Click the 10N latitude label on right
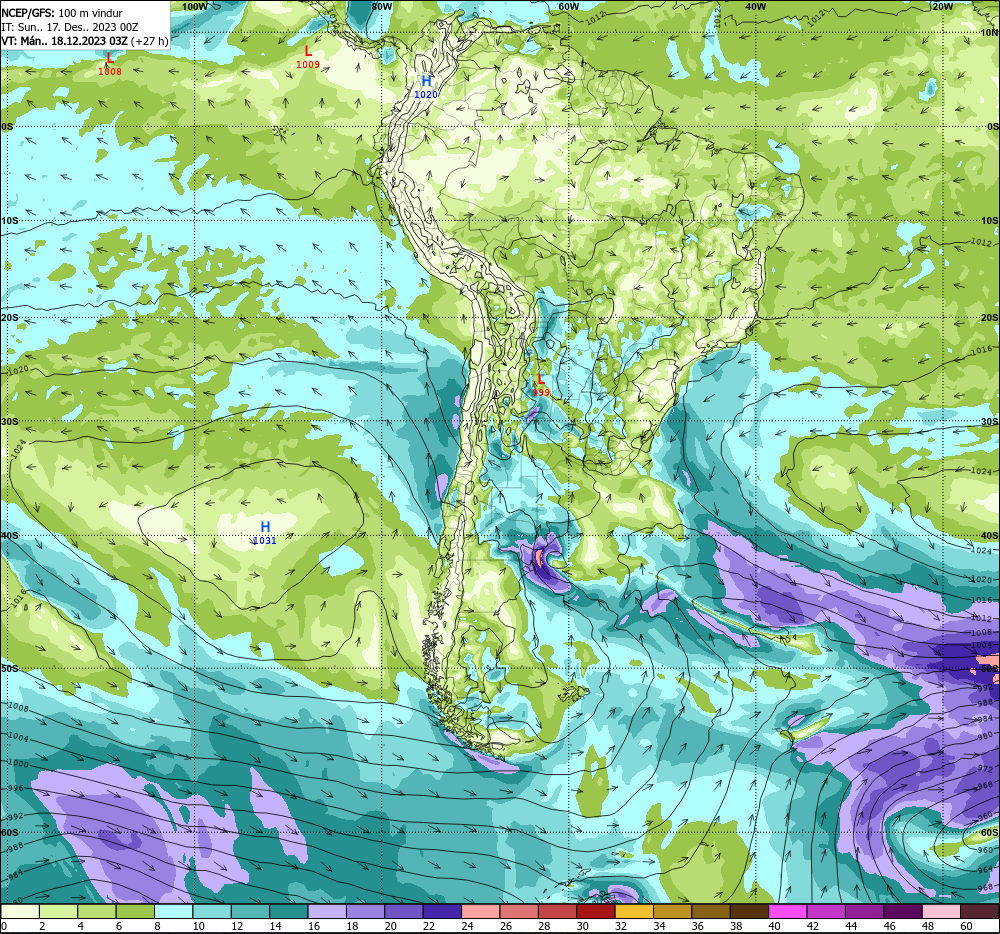Viewport: 1000px width, 934px height. (x=989, y=33)
